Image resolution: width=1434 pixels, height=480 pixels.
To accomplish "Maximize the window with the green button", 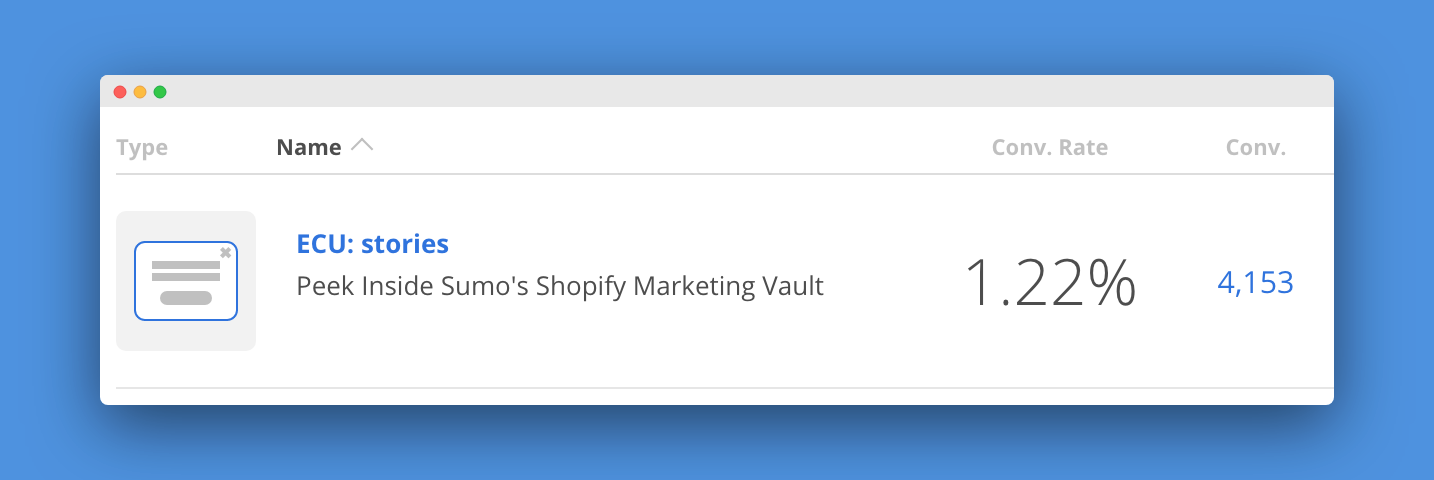I will tap(160, 92).
